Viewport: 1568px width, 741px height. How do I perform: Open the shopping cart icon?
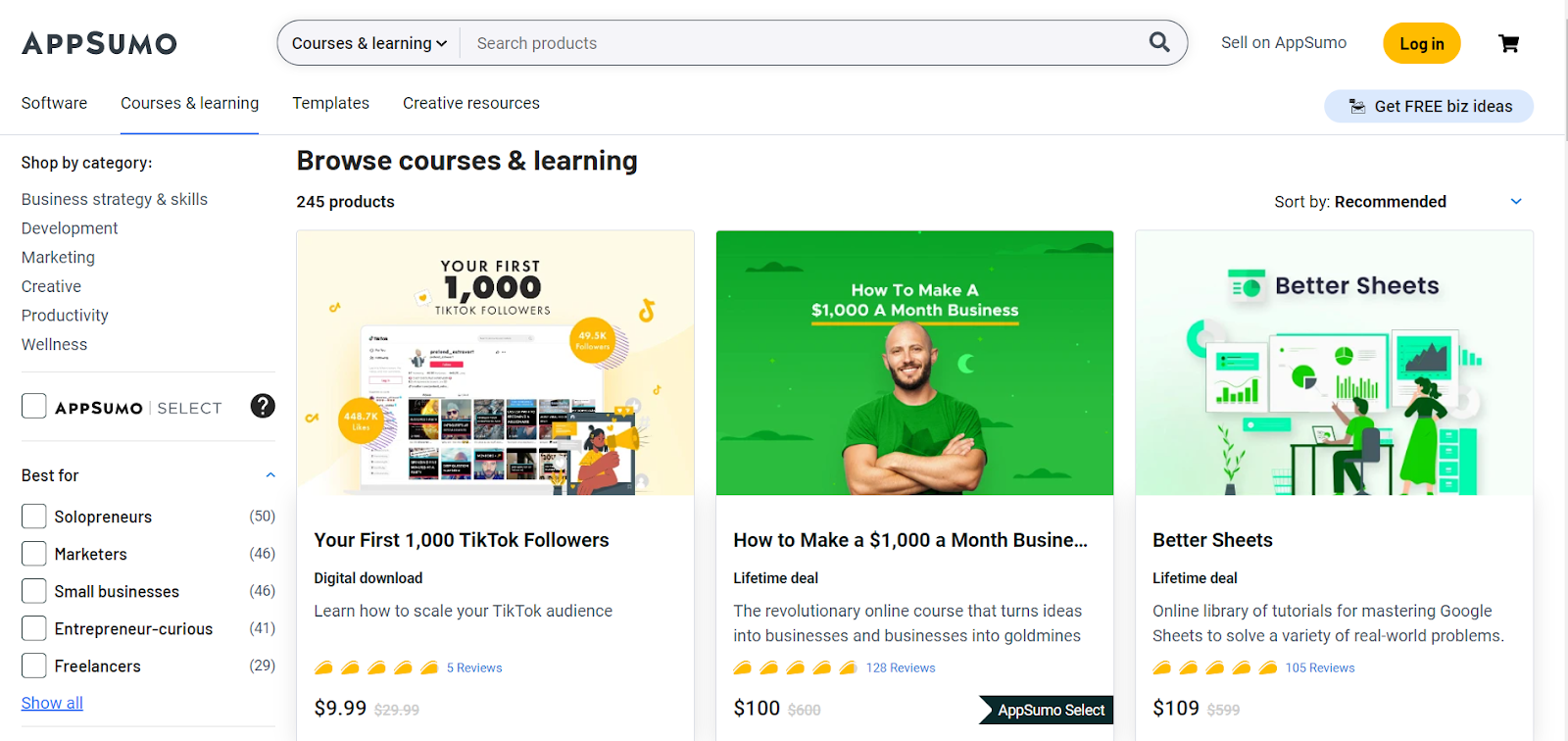(1509, 43)
